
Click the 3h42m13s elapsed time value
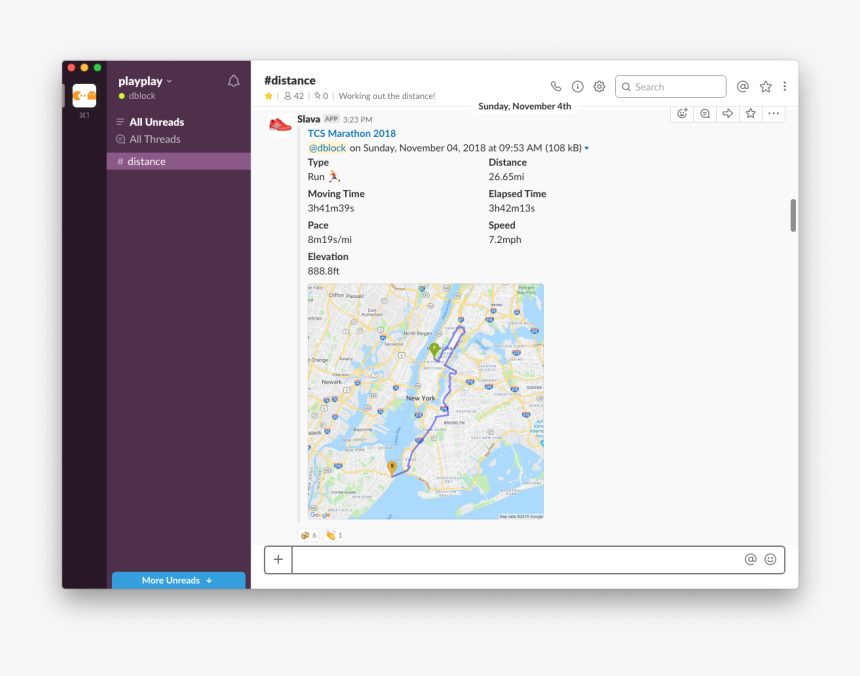tap(512, 208)
